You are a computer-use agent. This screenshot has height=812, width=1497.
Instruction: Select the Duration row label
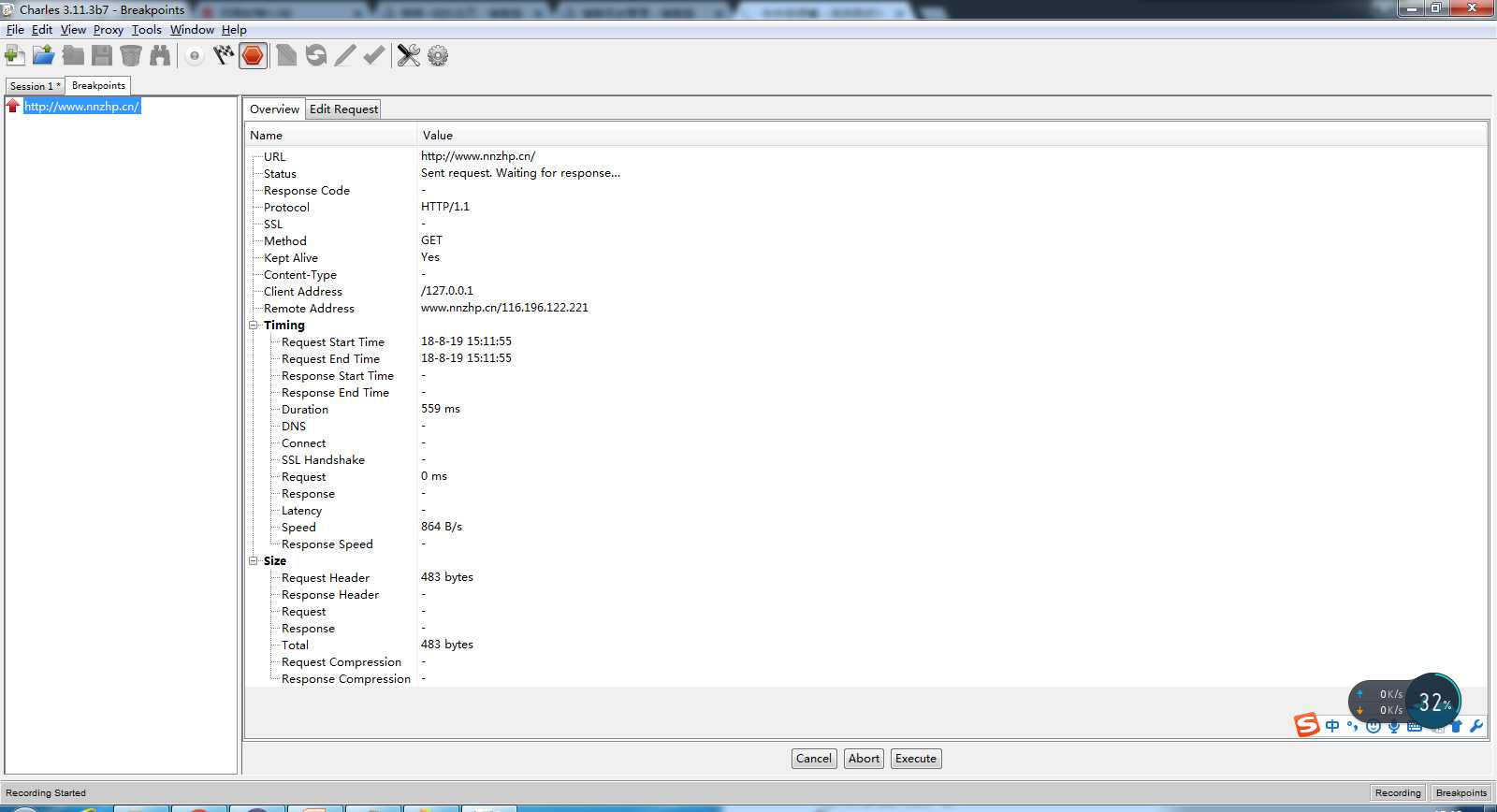click(x=305, y=409)
